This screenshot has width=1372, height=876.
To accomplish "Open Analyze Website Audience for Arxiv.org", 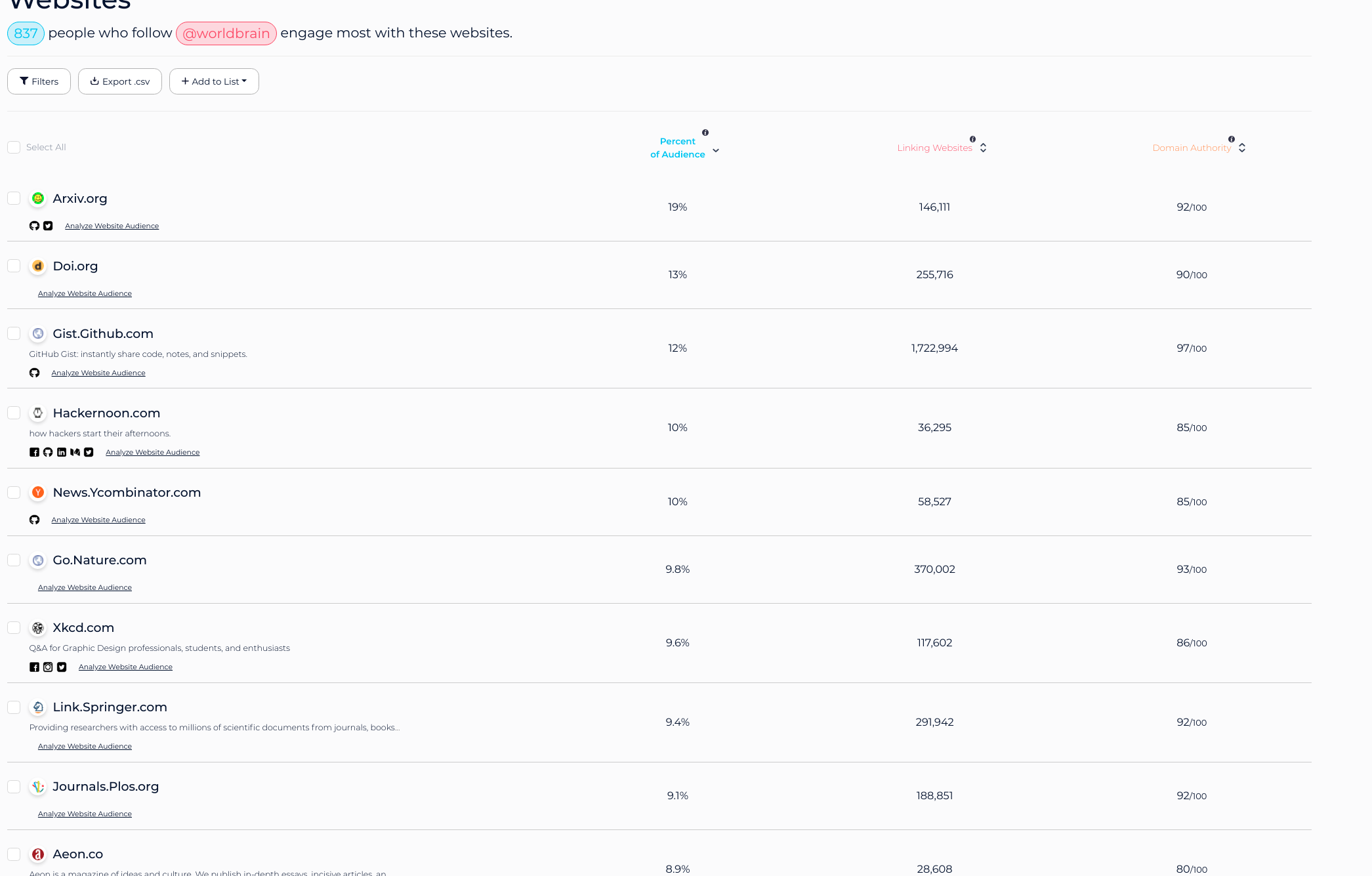I will pos(112,226).
